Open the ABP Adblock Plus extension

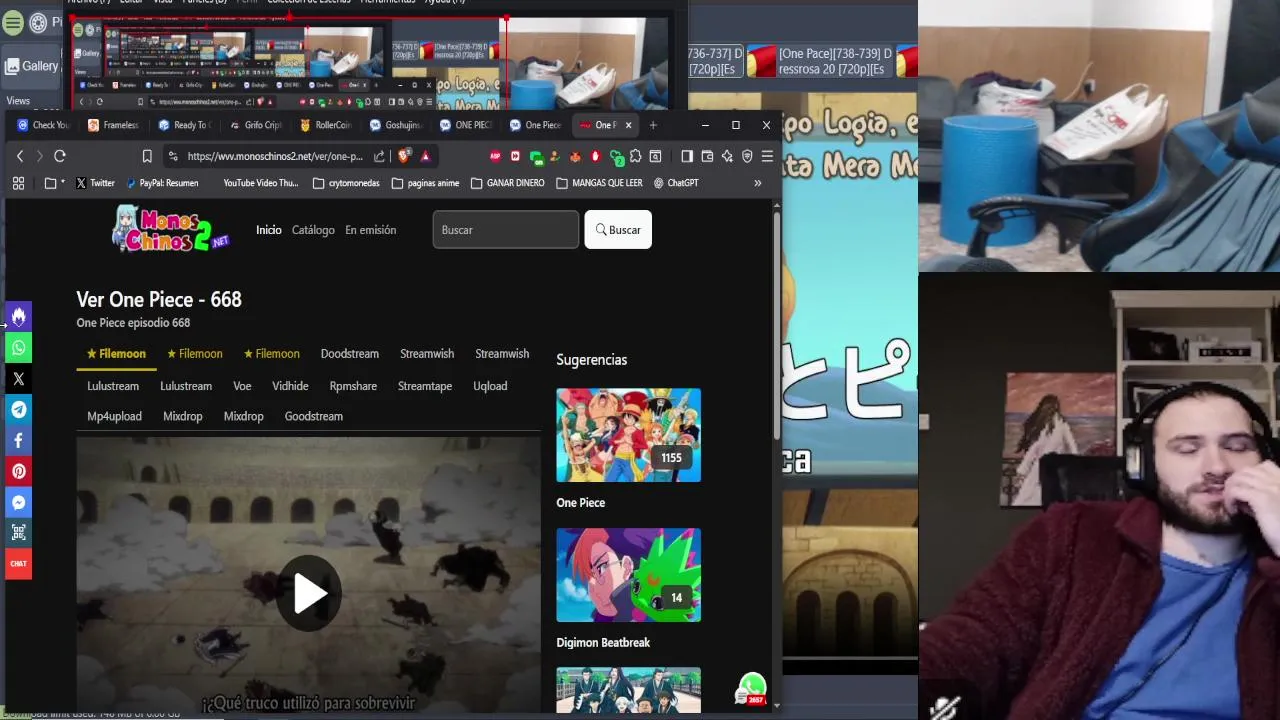tap(495, 156)
